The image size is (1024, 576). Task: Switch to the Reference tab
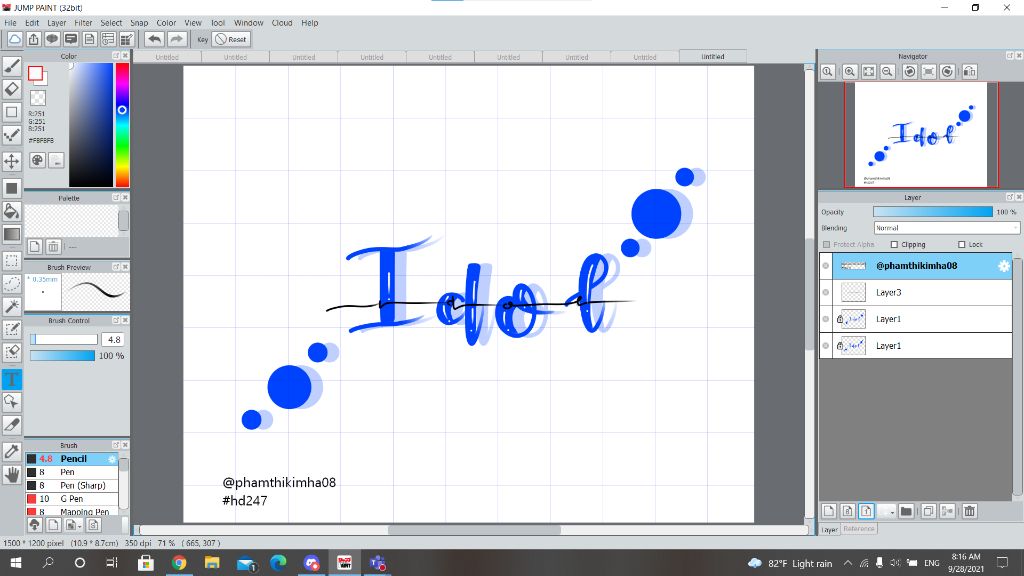coord(858,529)
